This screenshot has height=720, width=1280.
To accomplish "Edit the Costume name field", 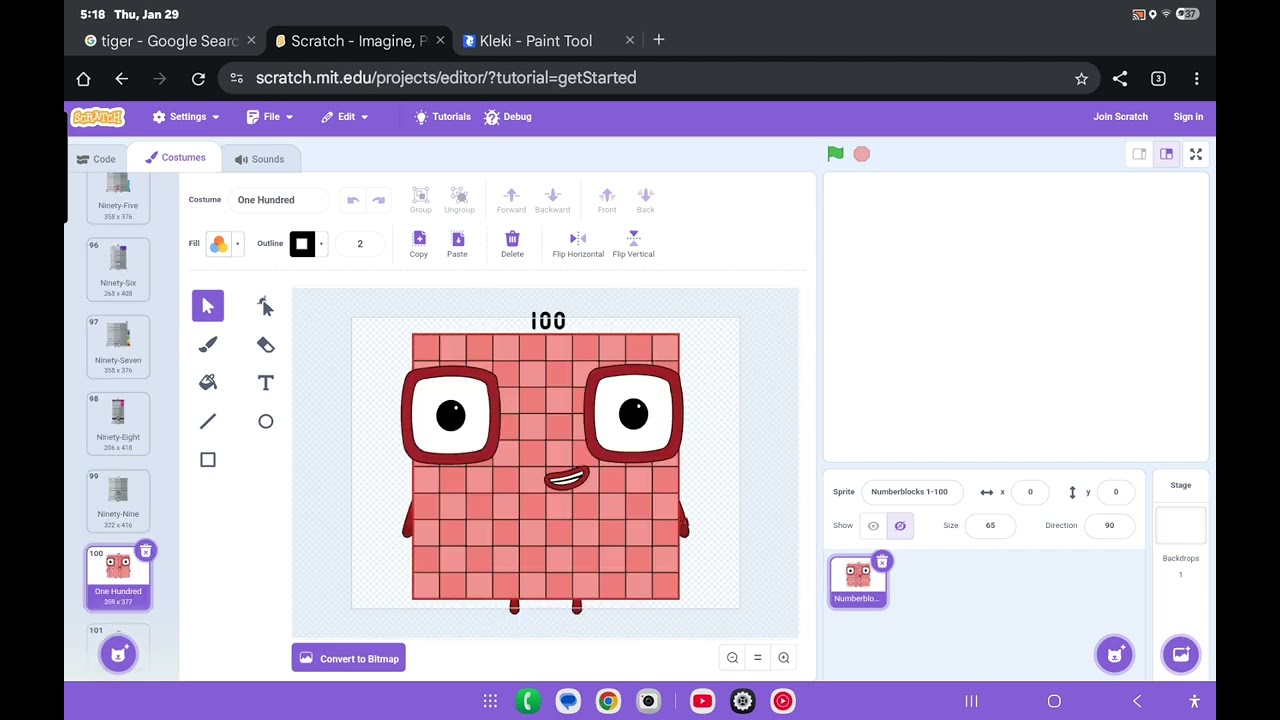I will pyautogui.click(x=278, y=200).
